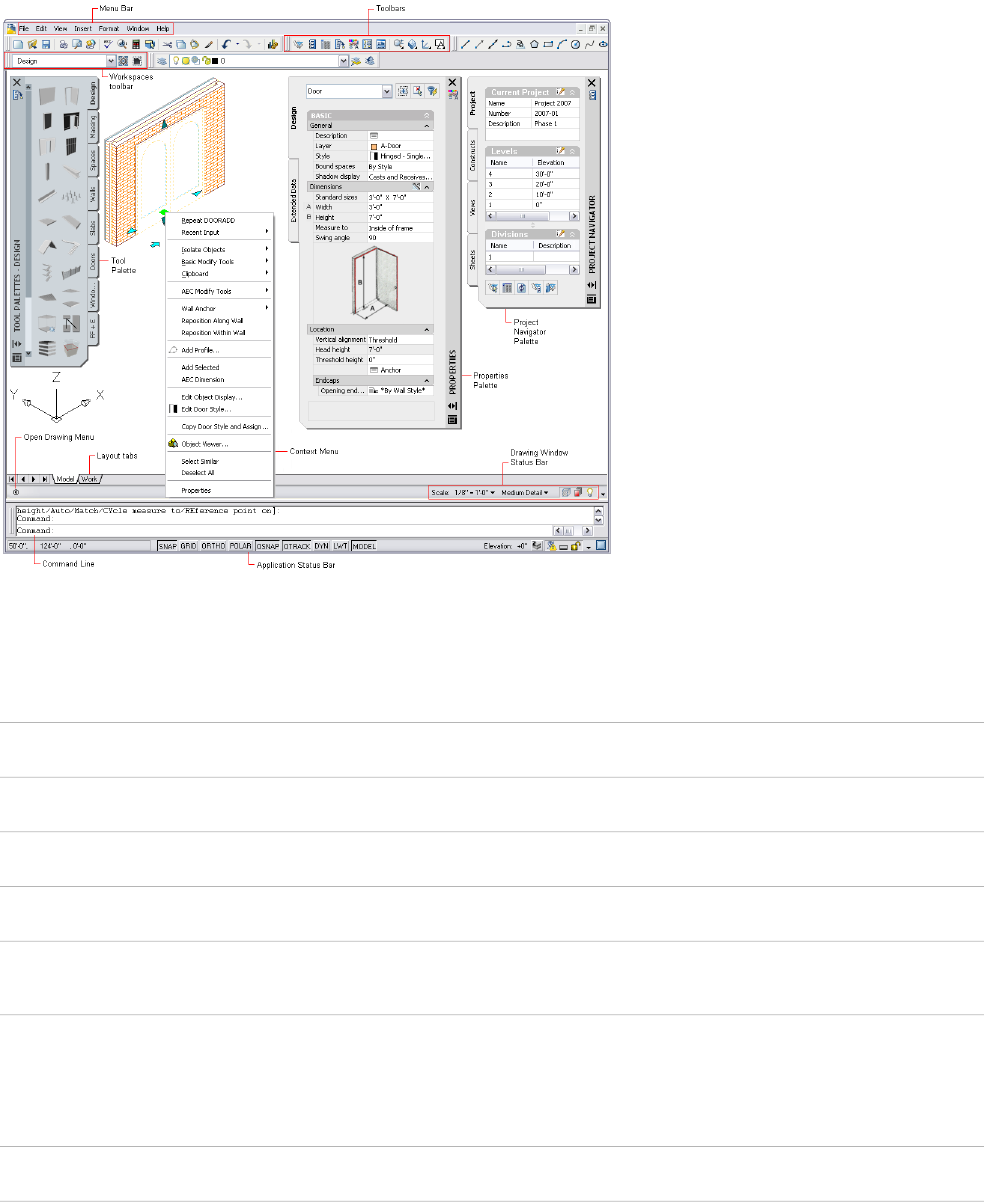Viewport: 984px width, 1202px height.
Task: Click the Object Viewer icon in context menu
Action: click(x=173, y=444)
